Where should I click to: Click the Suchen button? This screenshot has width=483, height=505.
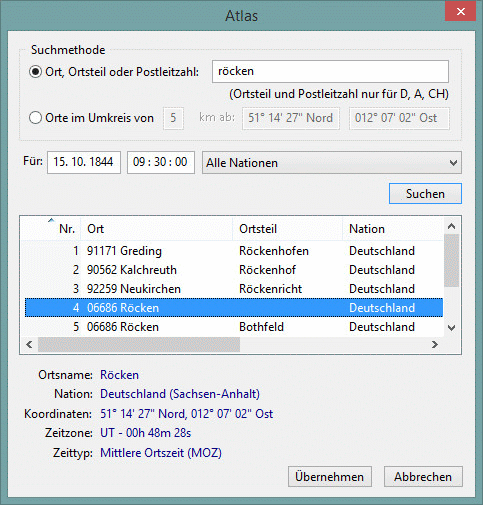point(425,194)
